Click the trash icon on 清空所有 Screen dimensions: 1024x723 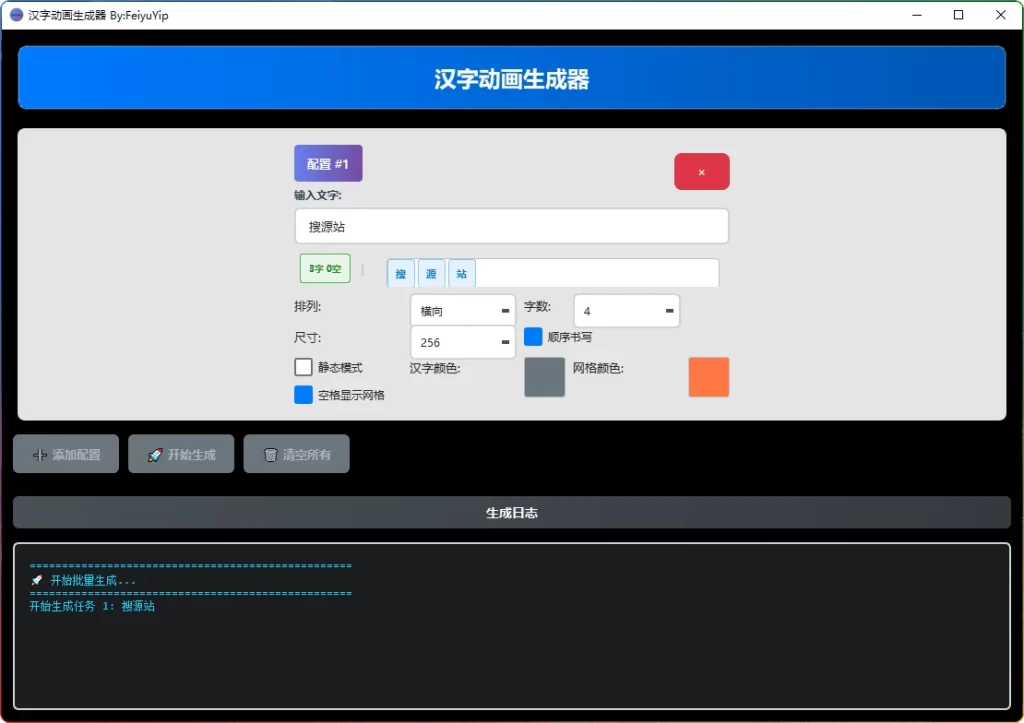pos(273,453)
